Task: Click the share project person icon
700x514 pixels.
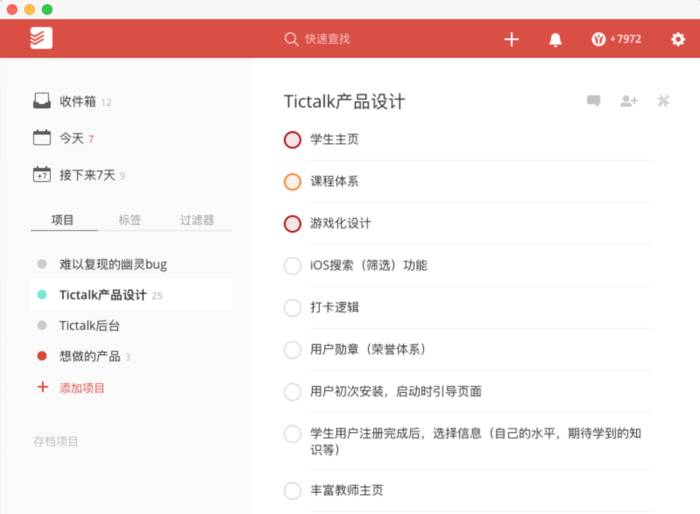Action: [x=628, y=101]
